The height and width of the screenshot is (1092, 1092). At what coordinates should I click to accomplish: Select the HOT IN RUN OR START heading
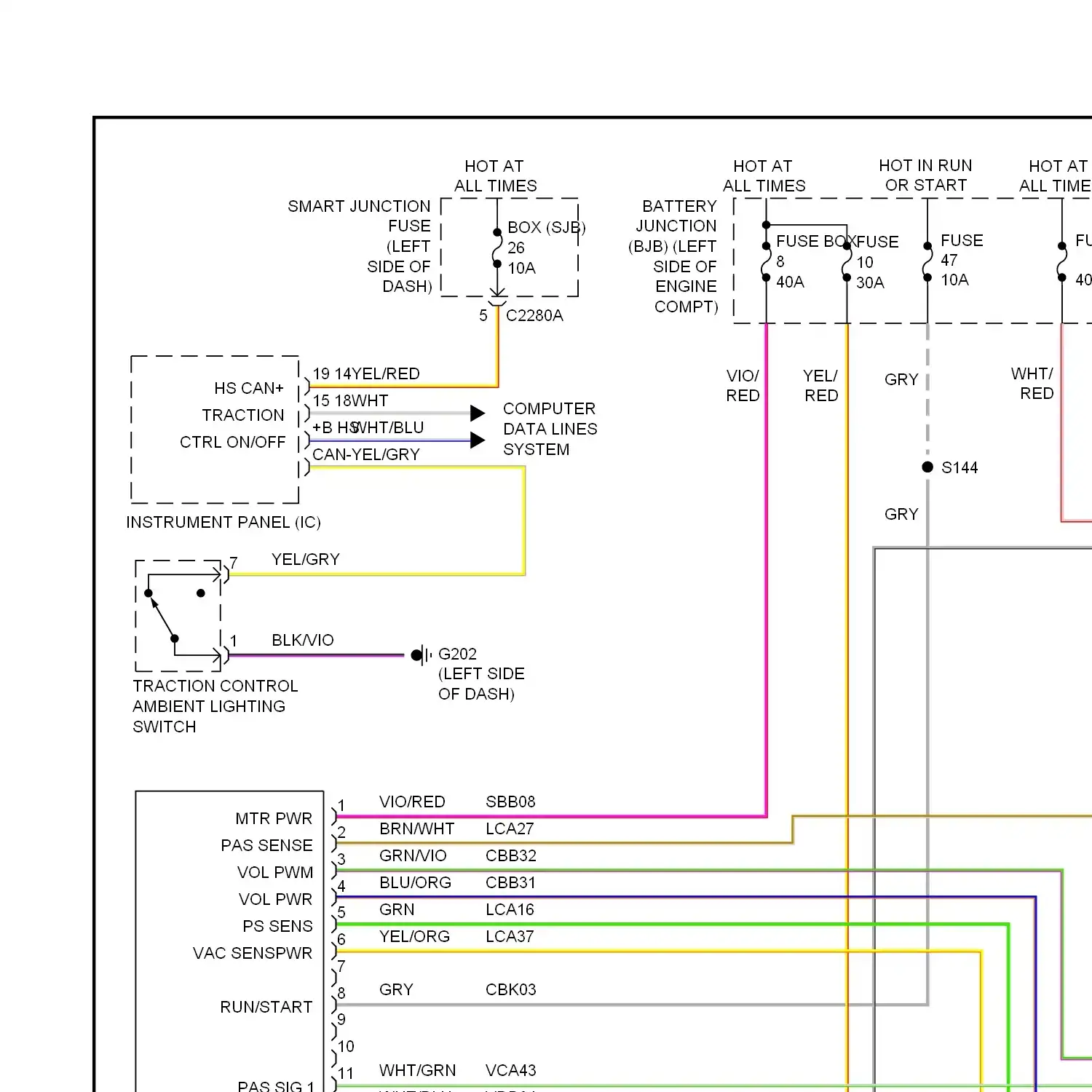[x=925, y=175]
